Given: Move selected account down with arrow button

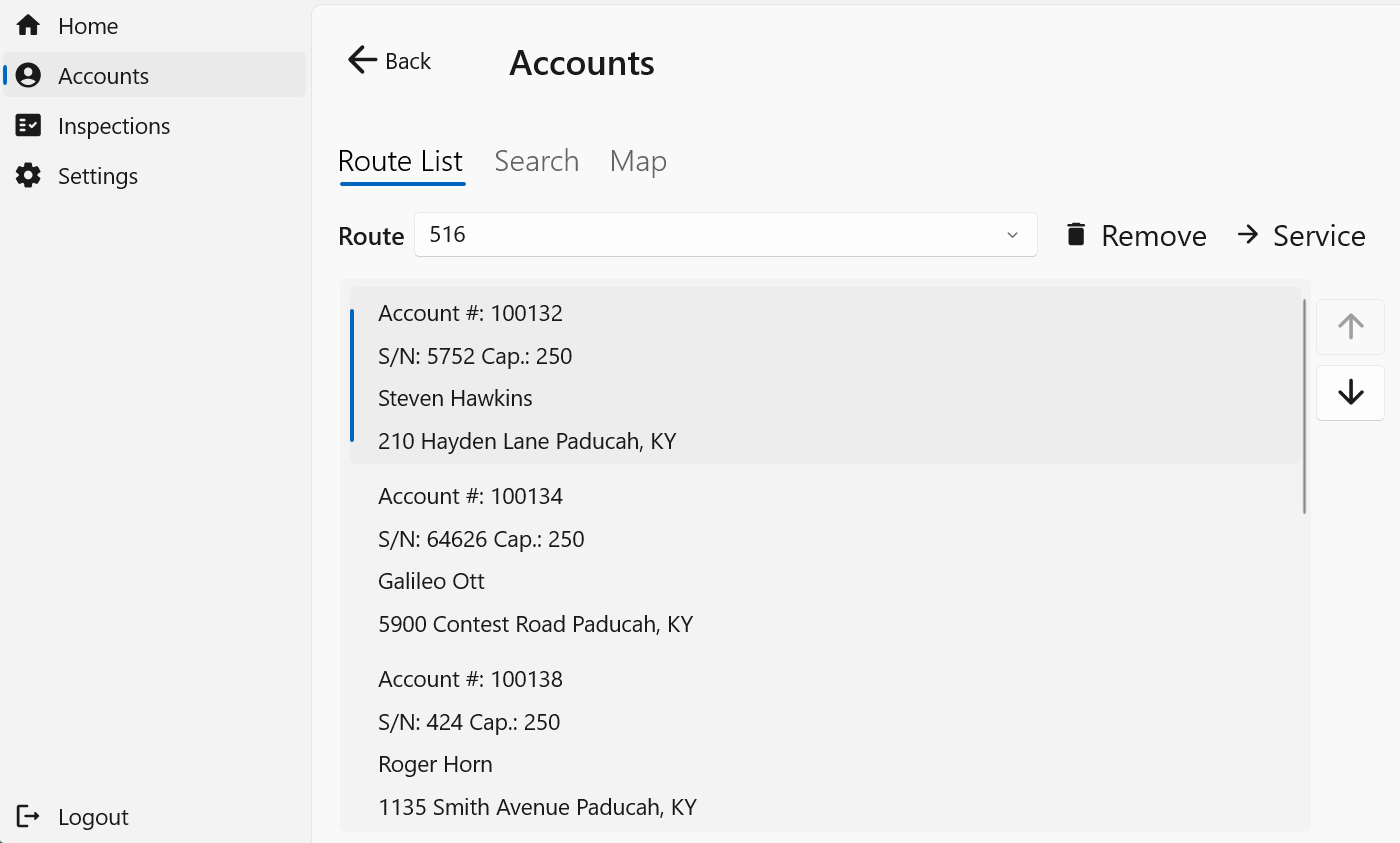Looking at the screenshot, I should click(1350, 392).
